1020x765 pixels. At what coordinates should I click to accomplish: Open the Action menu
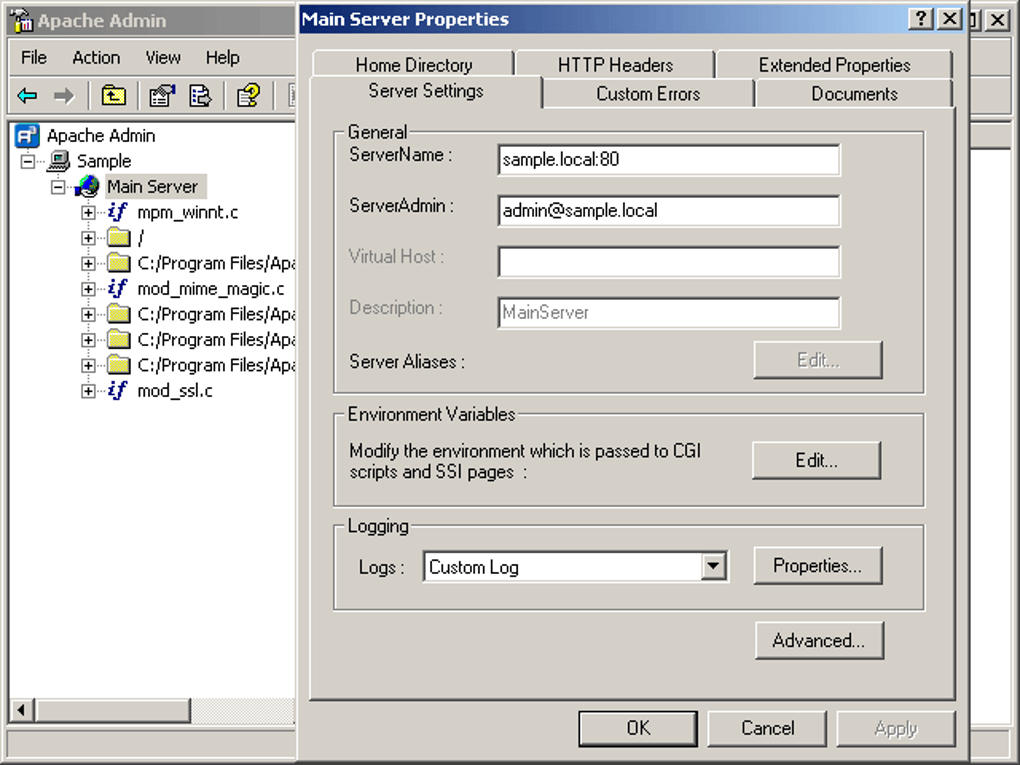click(95, 57)
